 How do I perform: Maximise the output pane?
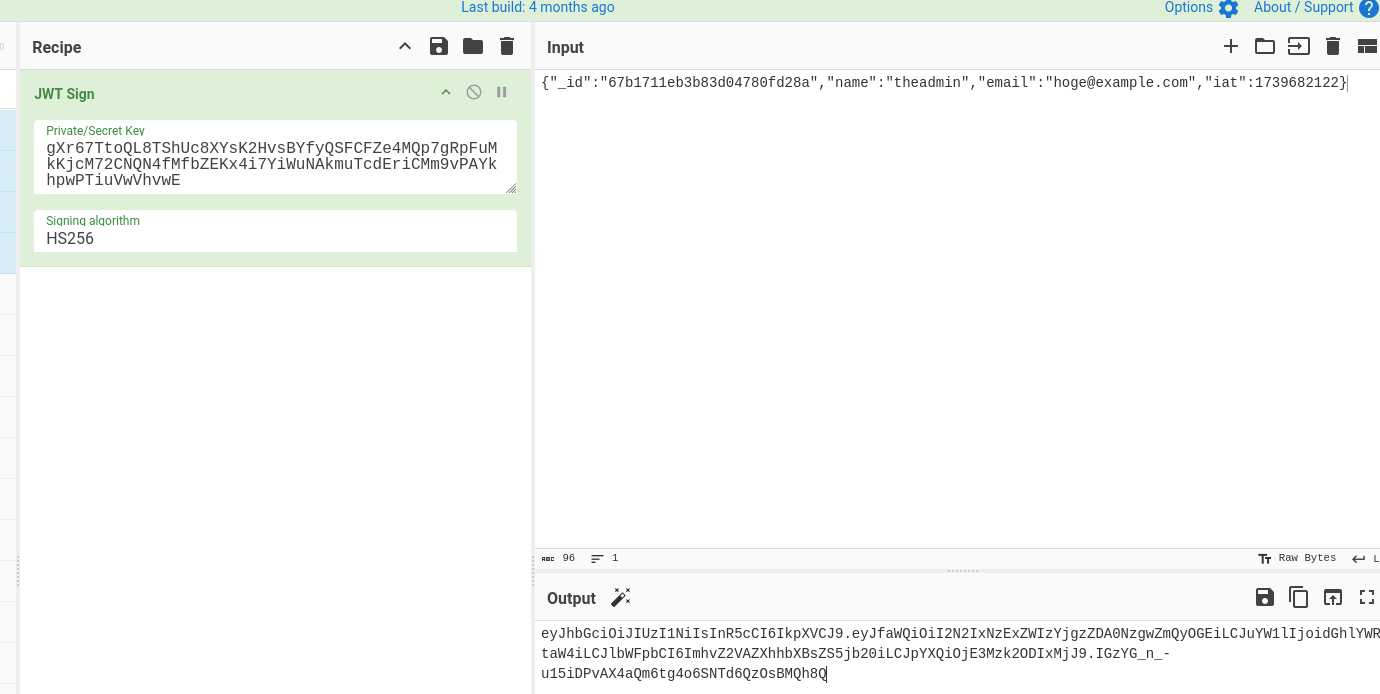click(1367, 598)
